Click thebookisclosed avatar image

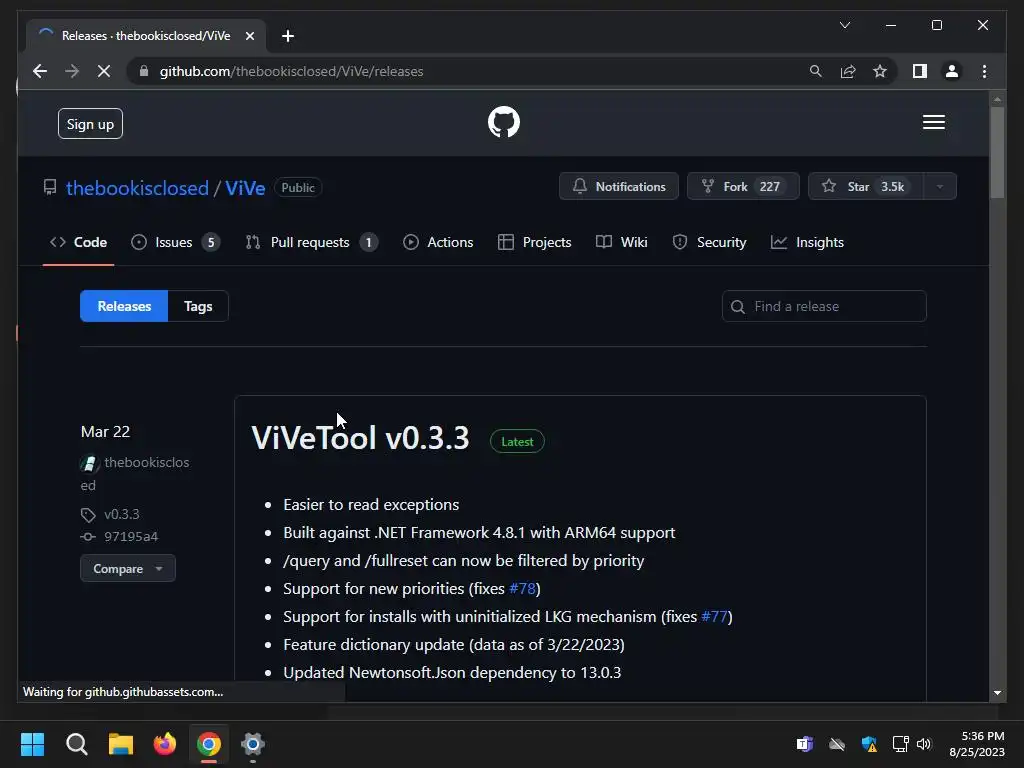click(89, 463)
